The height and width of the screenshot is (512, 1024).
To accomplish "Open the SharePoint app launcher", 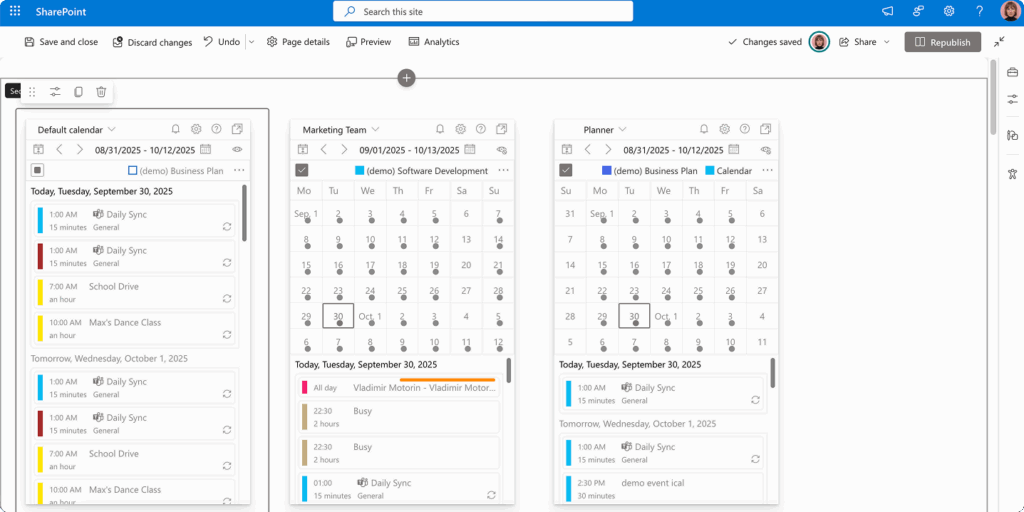I will click(x=15, y=11).
